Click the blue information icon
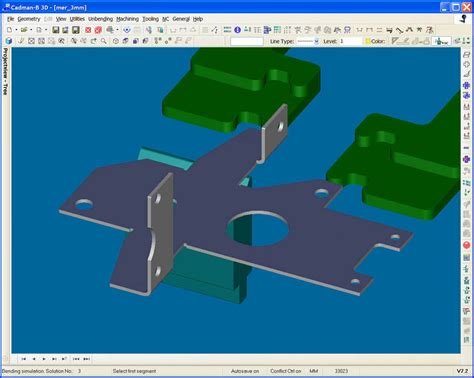474x378 pixels. coord(237,30)
